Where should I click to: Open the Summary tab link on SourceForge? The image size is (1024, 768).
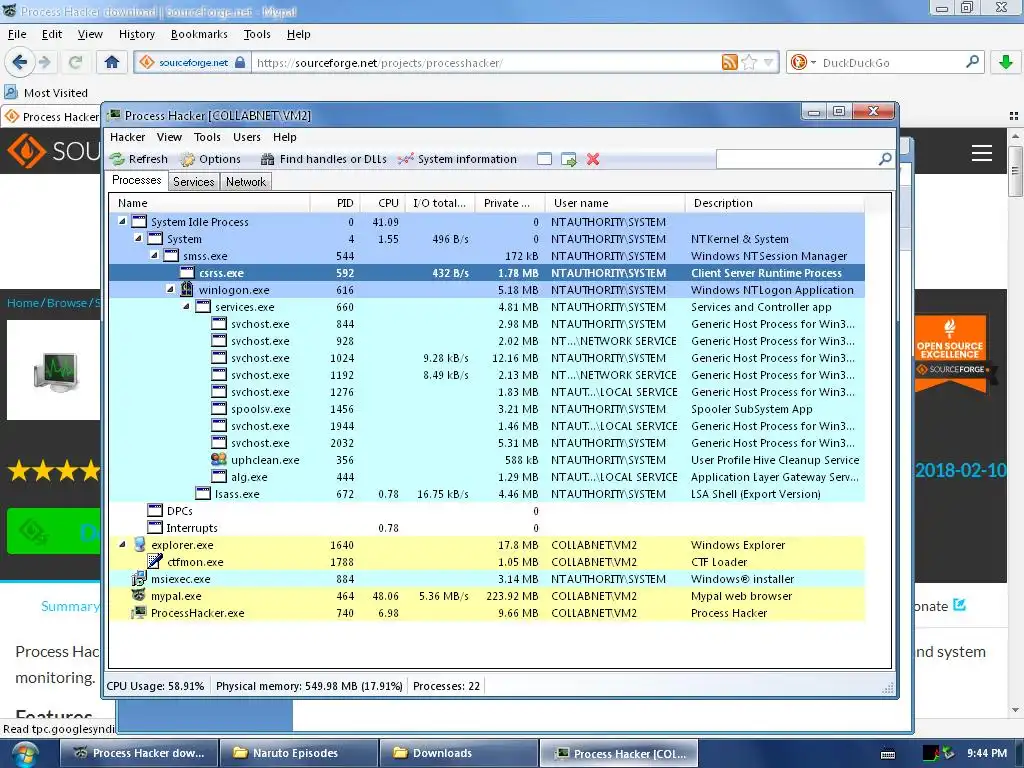point(70,606)
